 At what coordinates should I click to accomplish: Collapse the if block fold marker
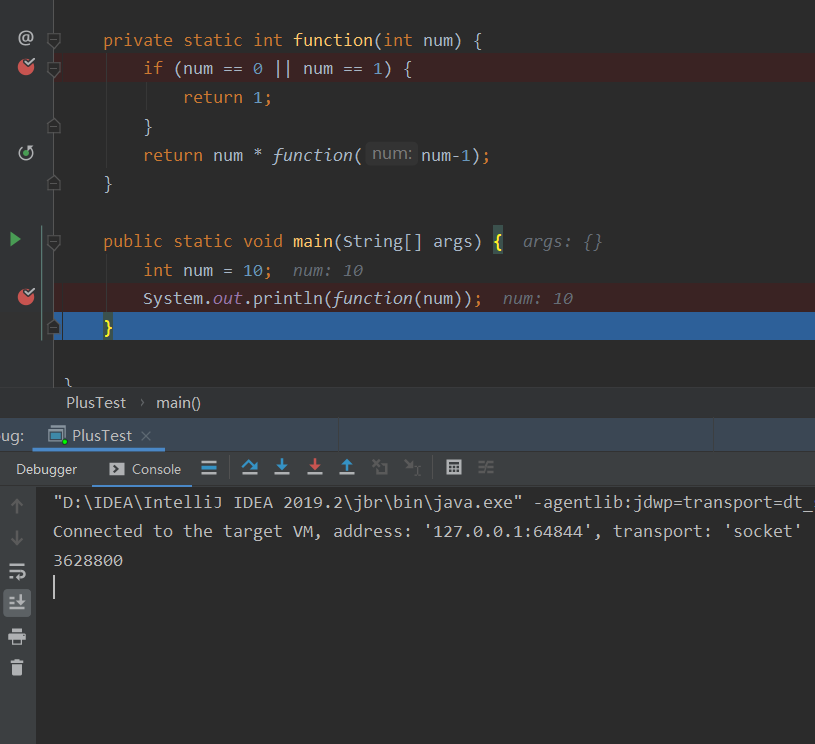click(x=54, y=68)
